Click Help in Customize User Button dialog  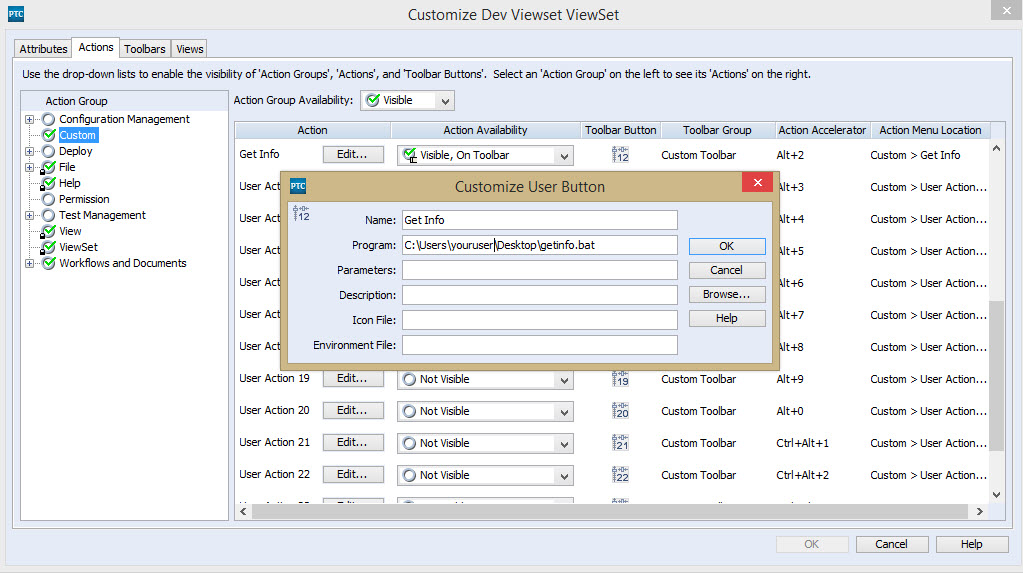727,318
